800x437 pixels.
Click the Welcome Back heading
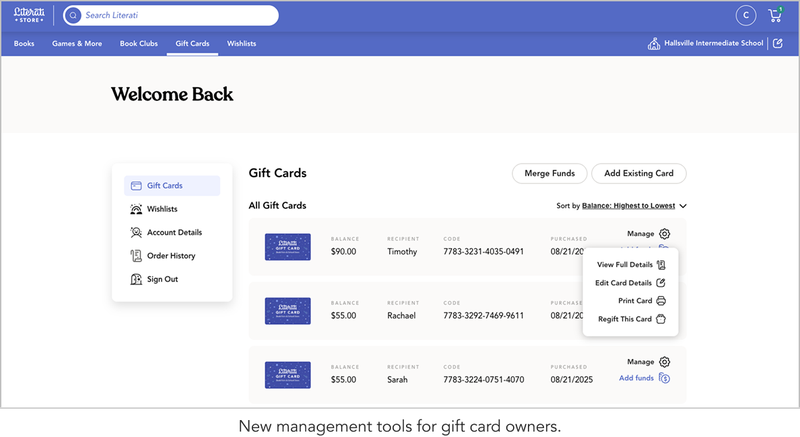click(x=172, y=94)
